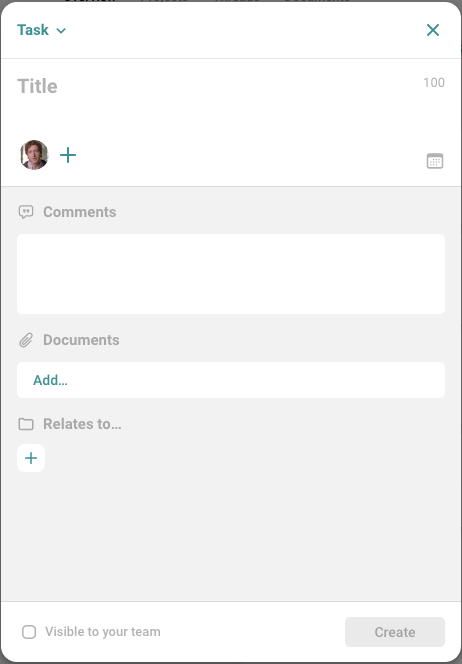Click into the Title field
462x664 pixels.
(218, 86)
